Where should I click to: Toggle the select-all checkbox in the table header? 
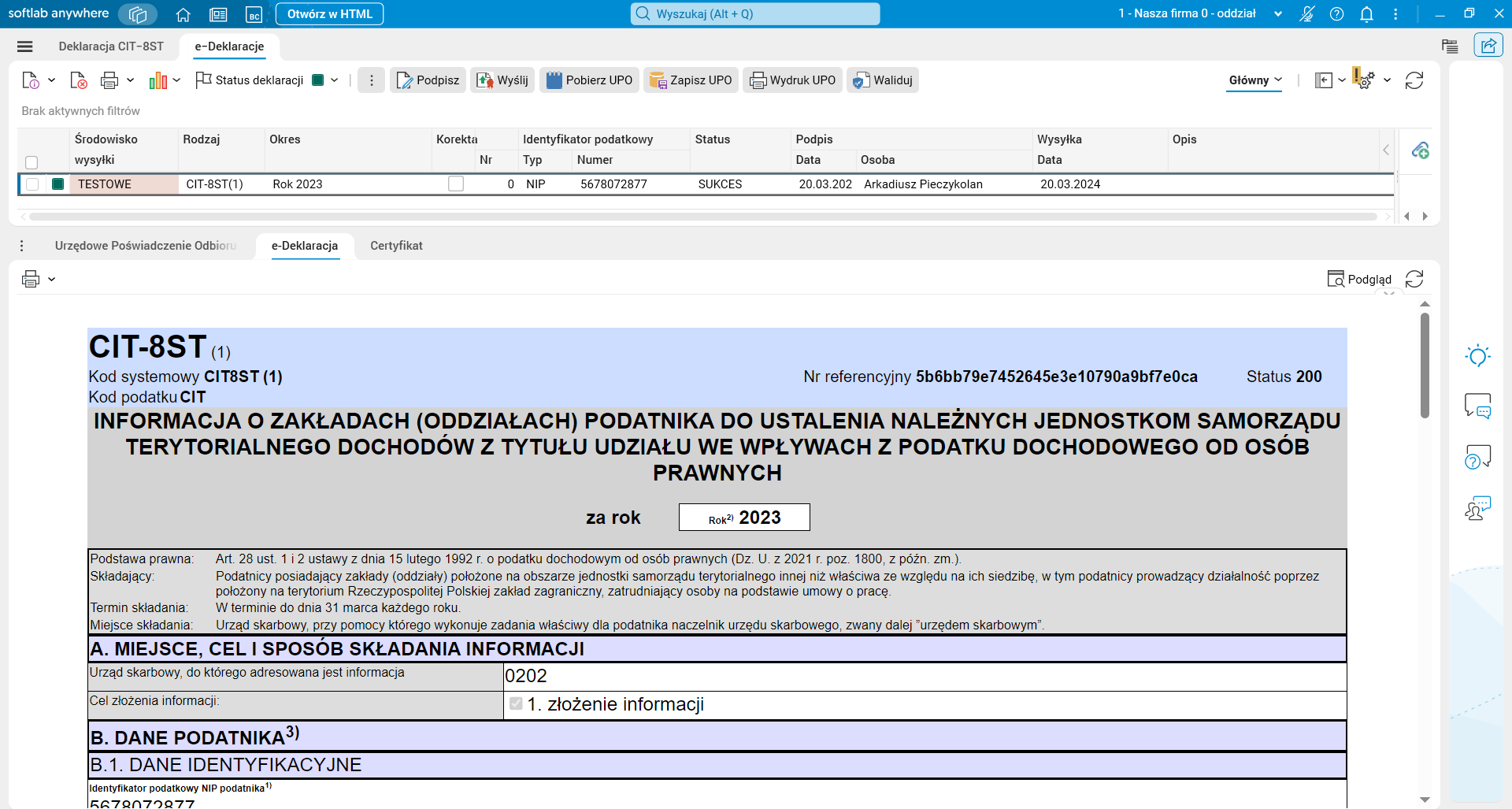click(31, 162)
